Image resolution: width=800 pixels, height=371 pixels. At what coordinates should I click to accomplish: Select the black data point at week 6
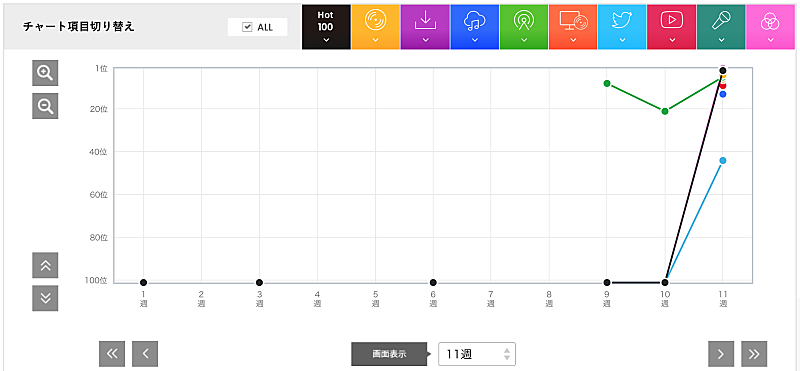tap(433, 282)
